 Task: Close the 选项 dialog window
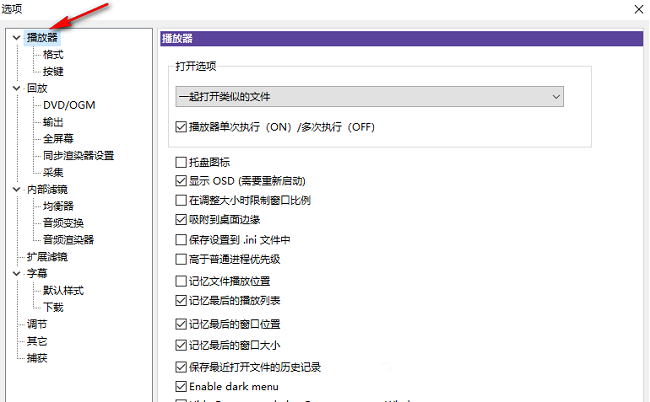tap(639, 9)
